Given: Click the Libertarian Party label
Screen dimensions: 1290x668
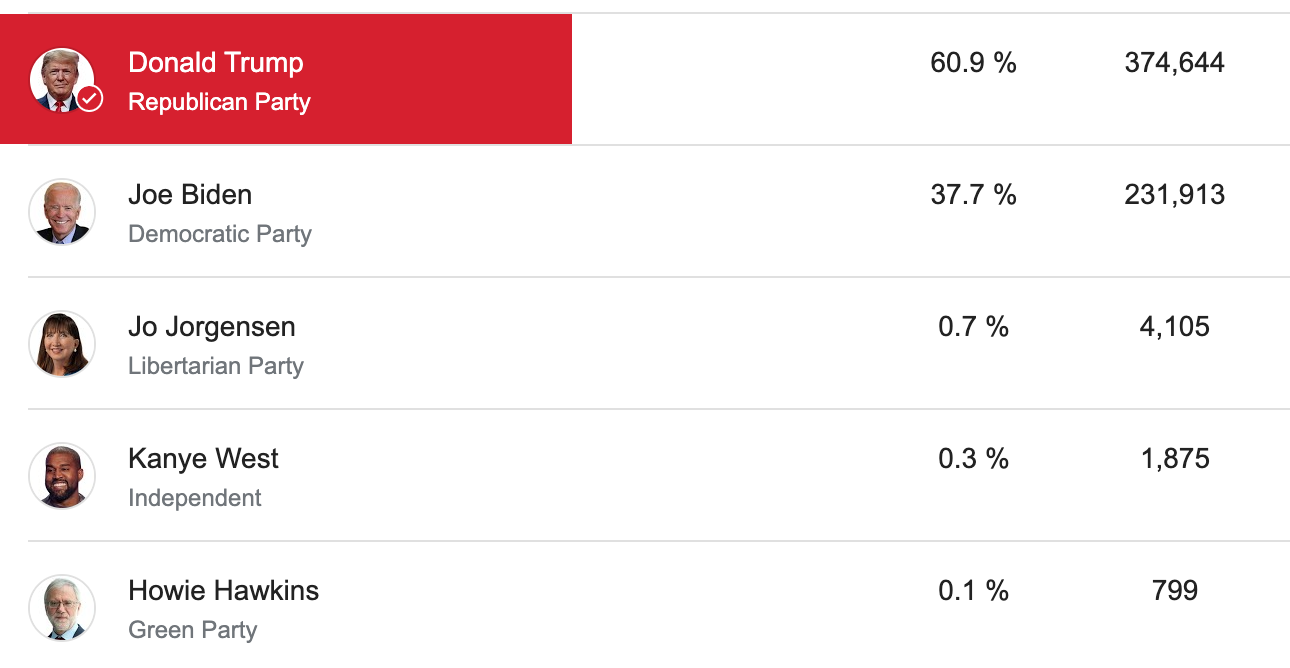Looking at the screenshot, I should click(x=216, y=366).
